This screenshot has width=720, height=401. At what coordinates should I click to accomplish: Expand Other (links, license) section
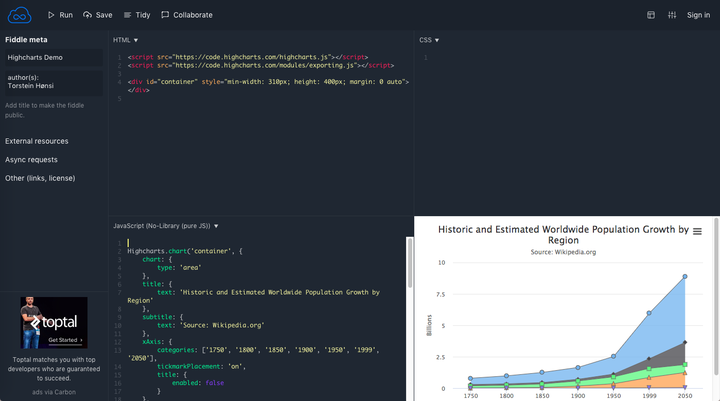pos(40,178)
